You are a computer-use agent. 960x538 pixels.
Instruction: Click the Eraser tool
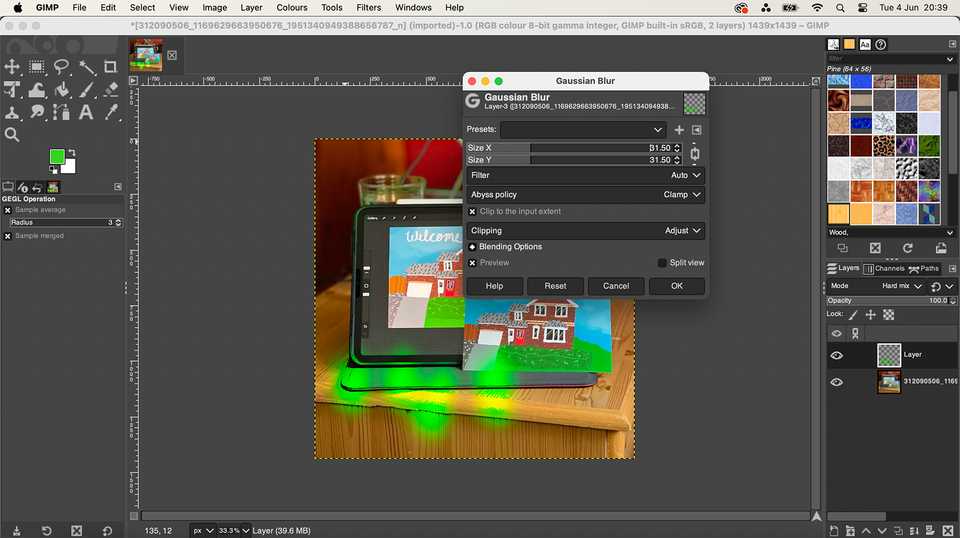(x=110, y=90)
